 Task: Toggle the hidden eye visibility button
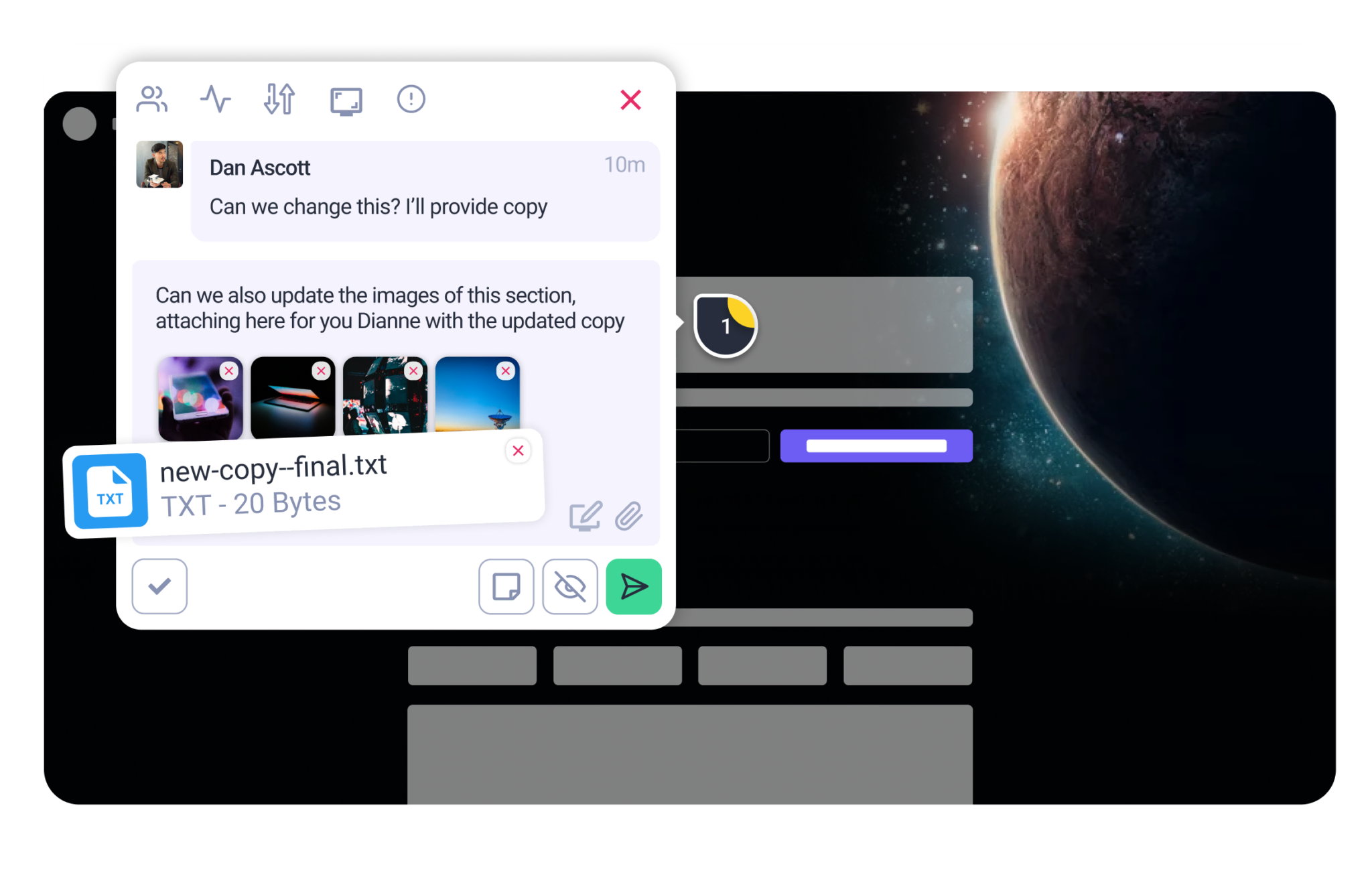point(569,586)
